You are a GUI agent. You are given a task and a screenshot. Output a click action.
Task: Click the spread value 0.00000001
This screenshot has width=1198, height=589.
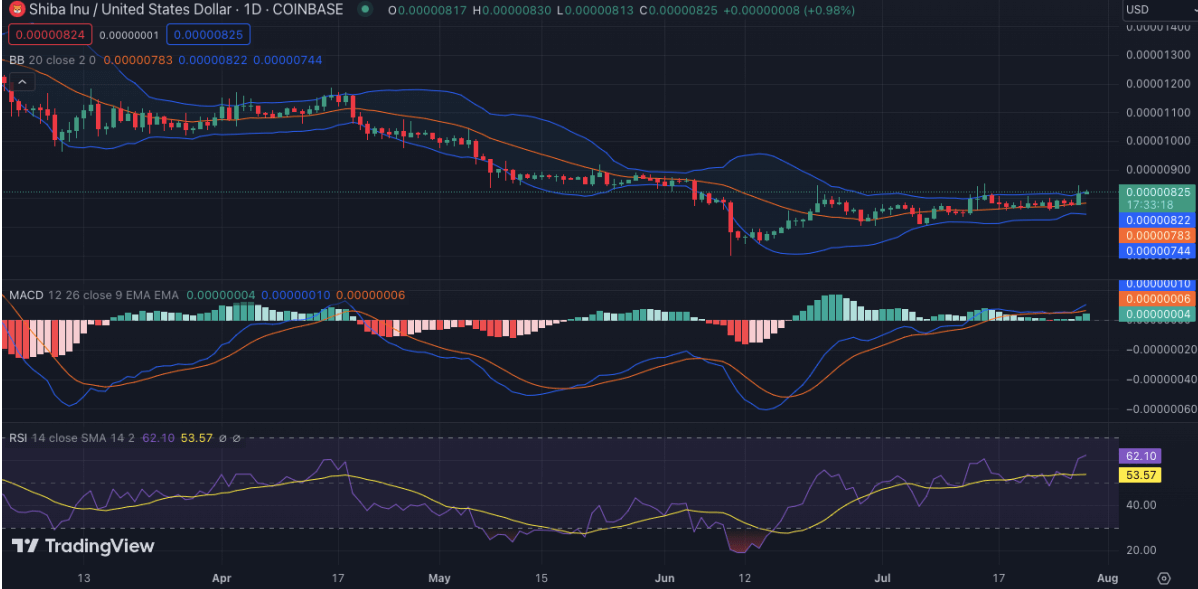[129, 34]
